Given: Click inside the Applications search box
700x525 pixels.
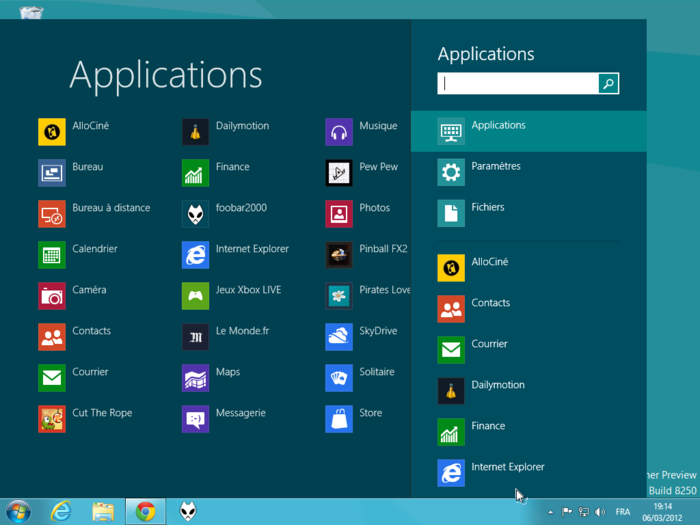Looking at the screenshot, I should pyautogui.click(x=518, y=84).
